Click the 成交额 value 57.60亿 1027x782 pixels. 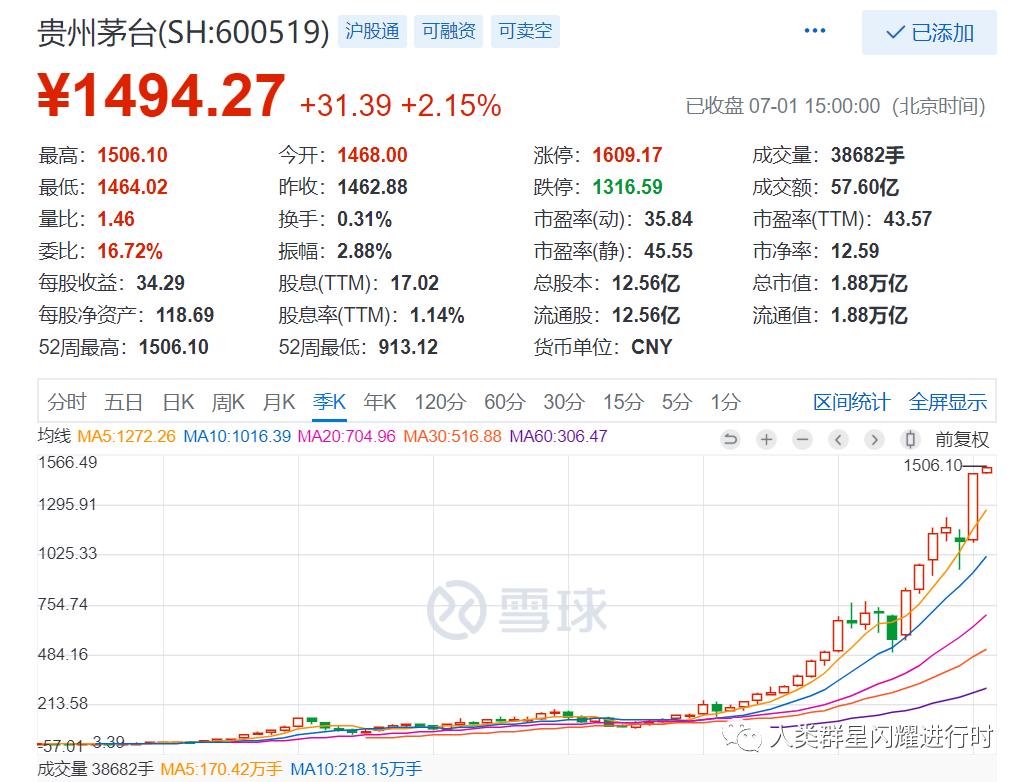865,187
